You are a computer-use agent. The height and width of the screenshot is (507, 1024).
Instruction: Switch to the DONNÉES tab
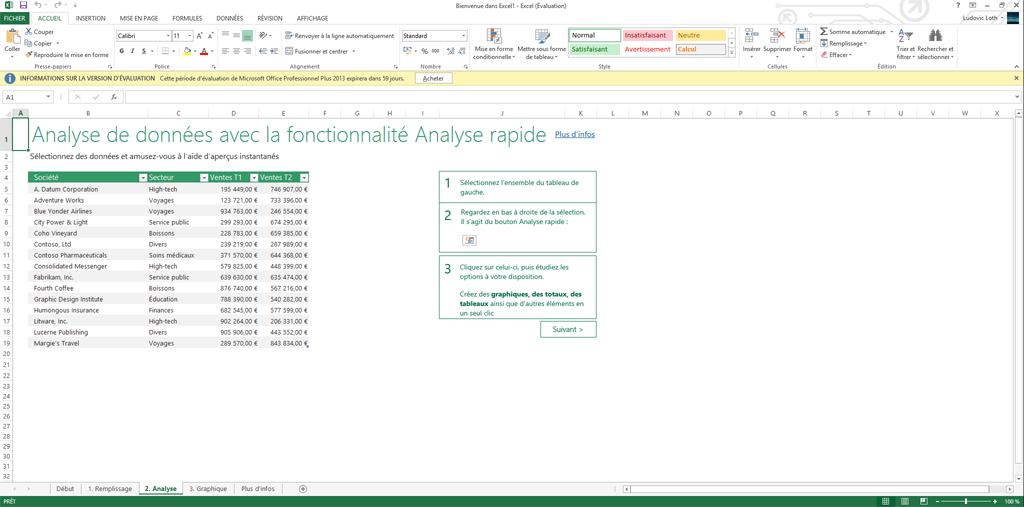(232, 18)
